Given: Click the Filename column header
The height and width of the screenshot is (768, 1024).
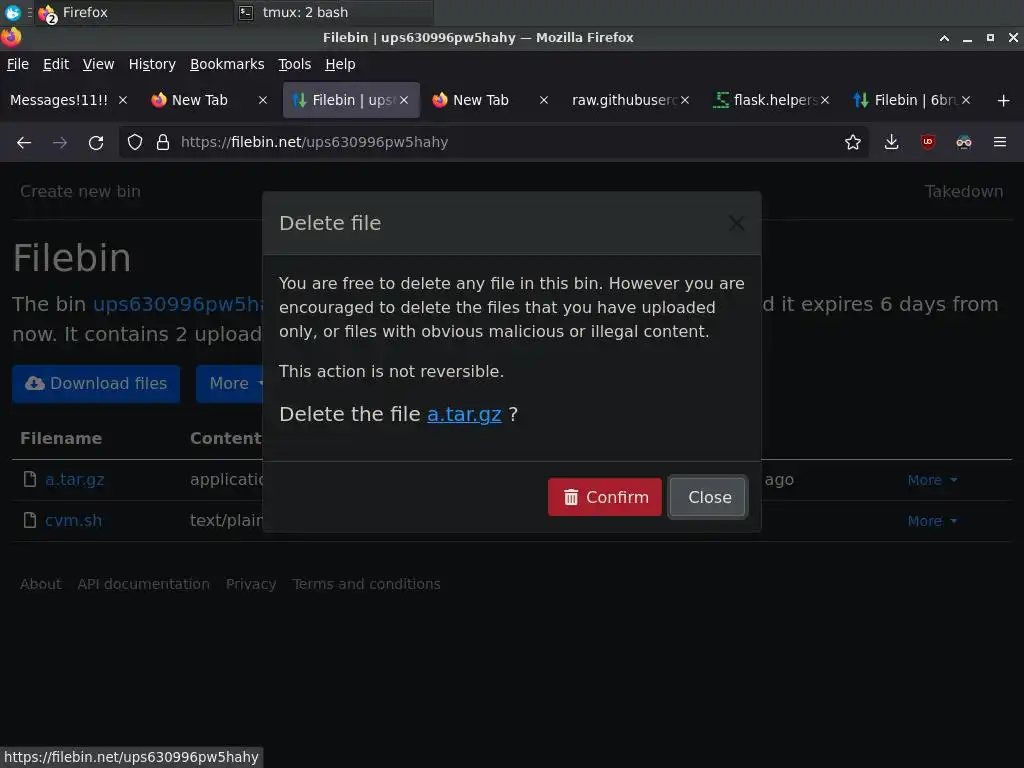Looking at the screenshot, I should (x=61, y=438).
